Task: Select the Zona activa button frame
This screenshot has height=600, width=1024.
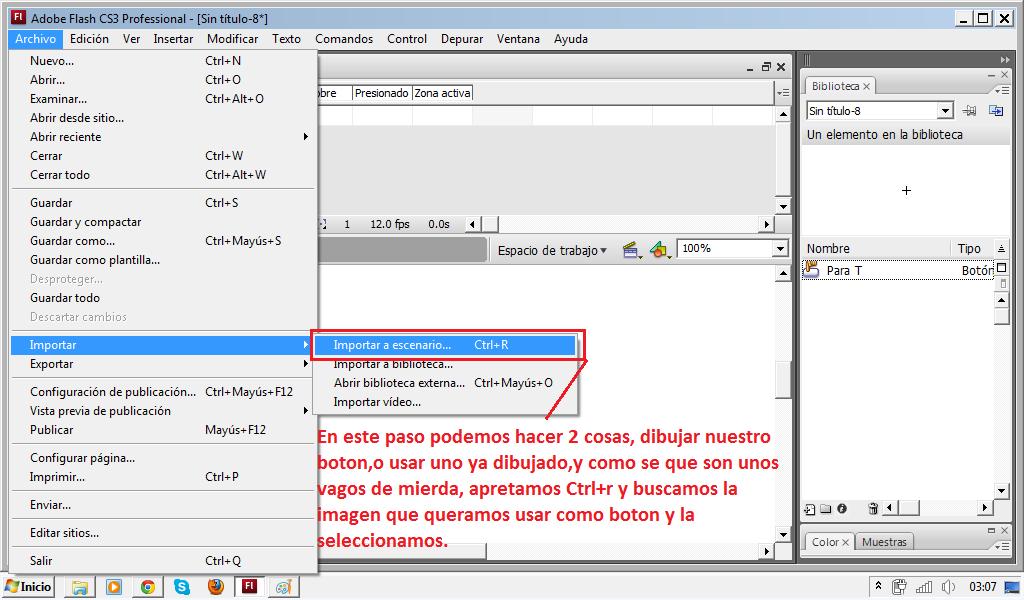Action: pyautogui.click(x=442, y=93)
